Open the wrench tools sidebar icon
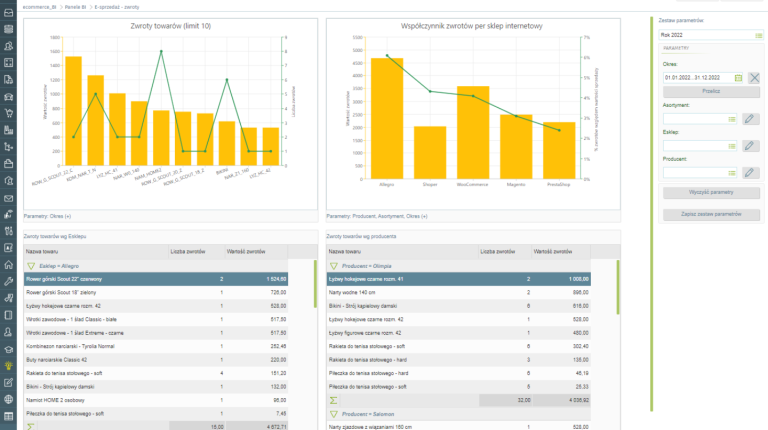Image resolution: width=768 pixels, height=430 pixels. pyautogui.click(x=8, y=282)
